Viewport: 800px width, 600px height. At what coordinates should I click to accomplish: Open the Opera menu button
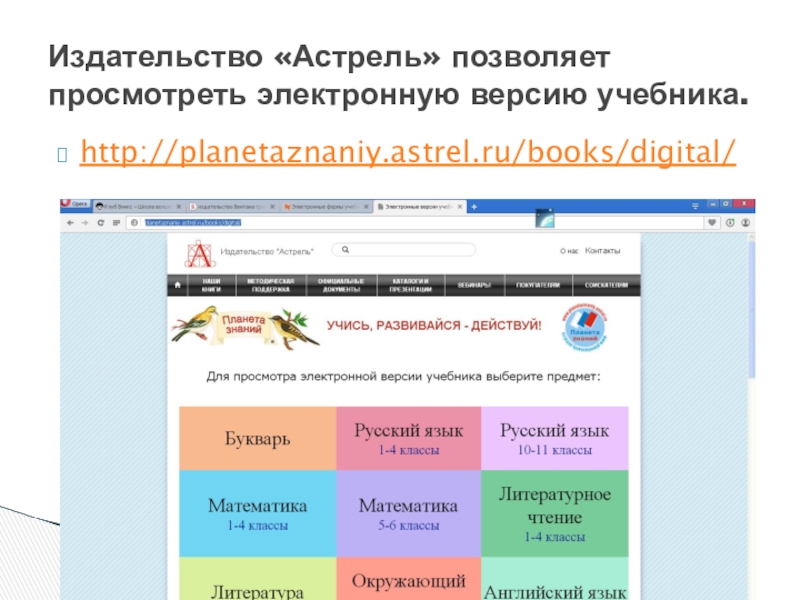point(75,204)
